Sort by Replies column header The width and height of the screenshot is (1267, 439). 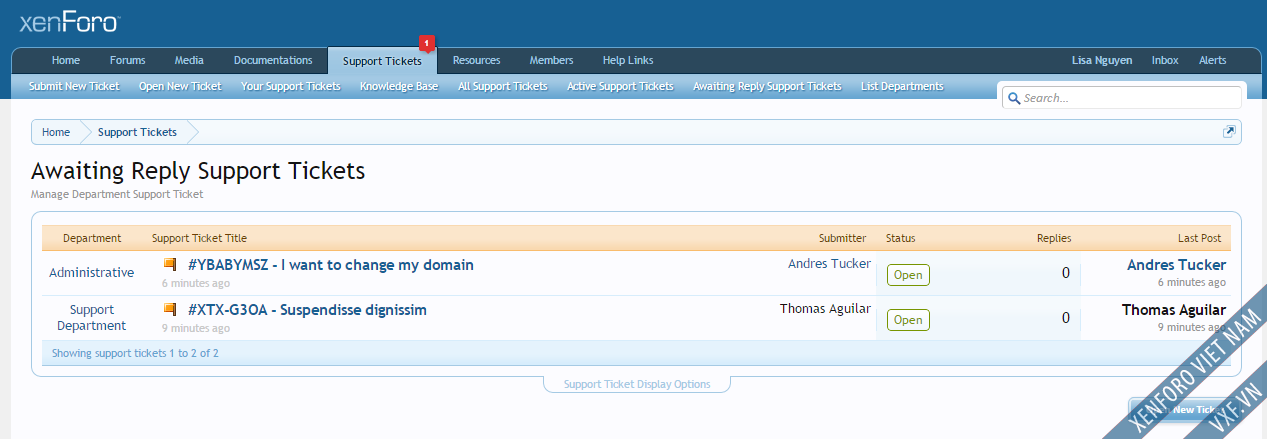(1053, 238)
